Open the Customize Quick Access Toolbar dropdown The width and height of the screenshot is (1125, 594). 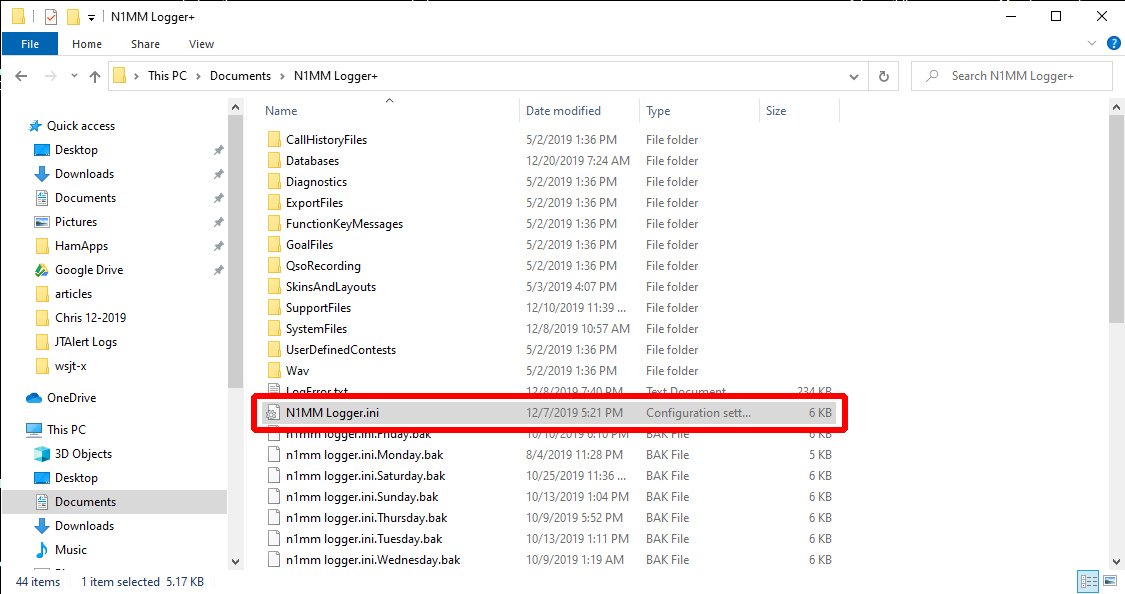click(x=91, y=17)
